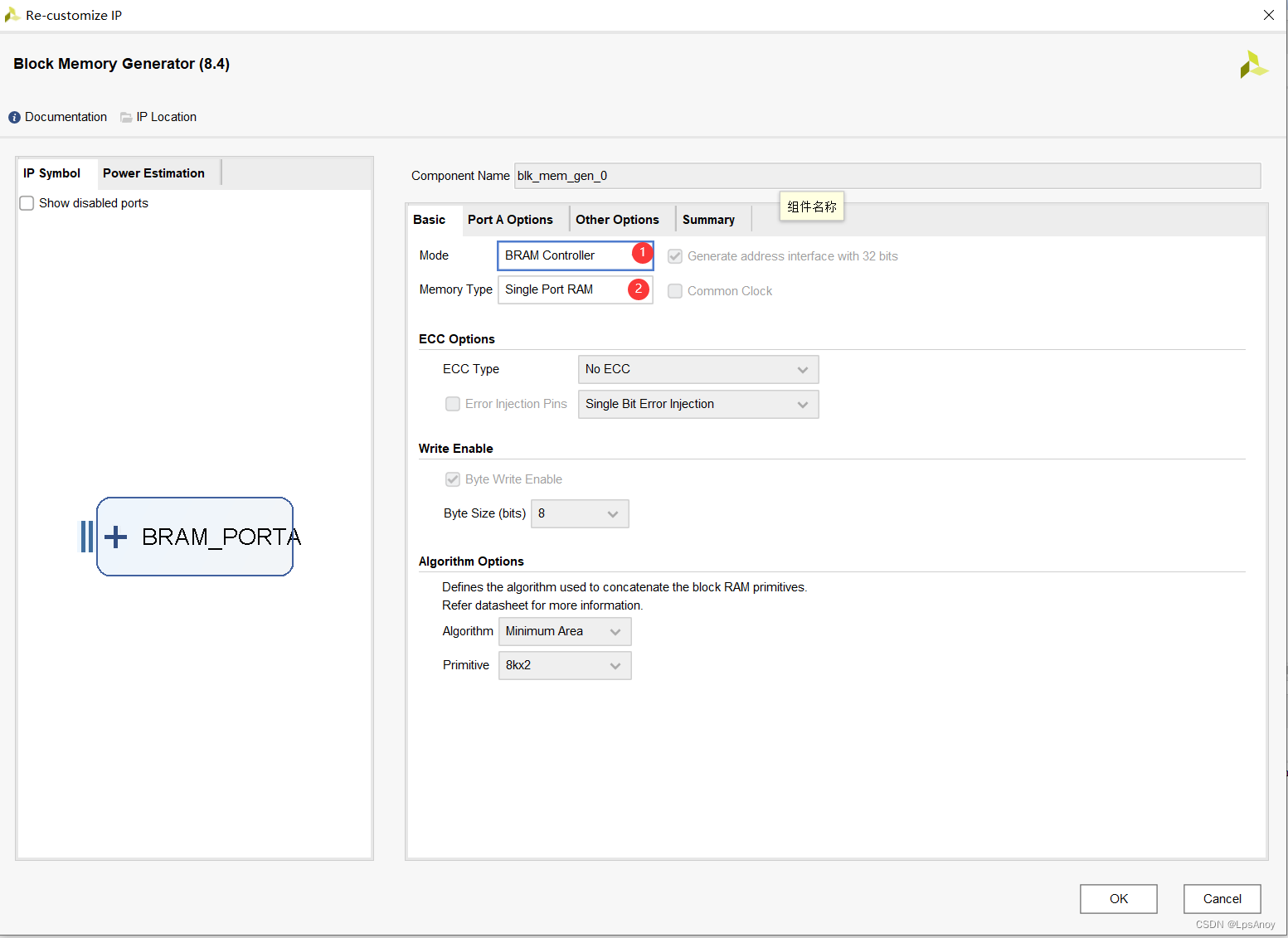Click the Component Name input field
The width and height of the screenshot is (1288, 938).
pos(887,176)
